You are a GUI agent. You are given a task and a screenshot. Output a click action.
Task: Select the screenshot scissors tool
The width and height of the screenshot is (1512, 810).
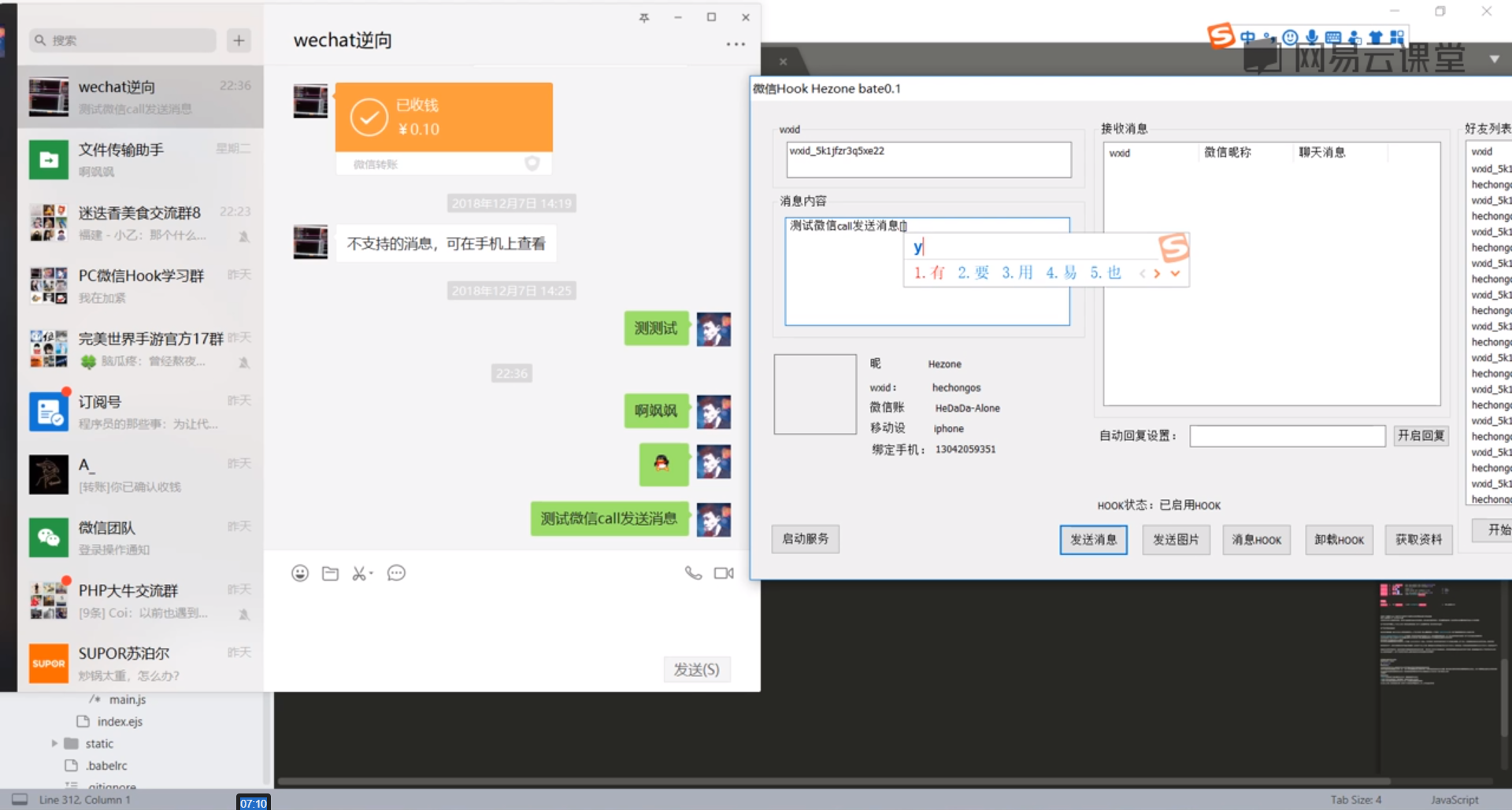[x=361, y=573]
